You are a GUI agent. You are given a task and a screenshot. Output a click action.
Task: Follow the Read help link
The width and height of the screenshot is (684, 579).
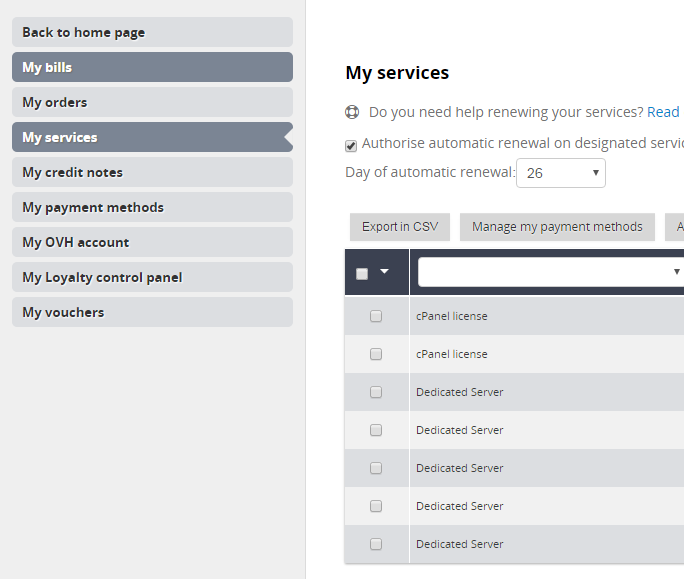pyautogui.click(x=663, y=112)
